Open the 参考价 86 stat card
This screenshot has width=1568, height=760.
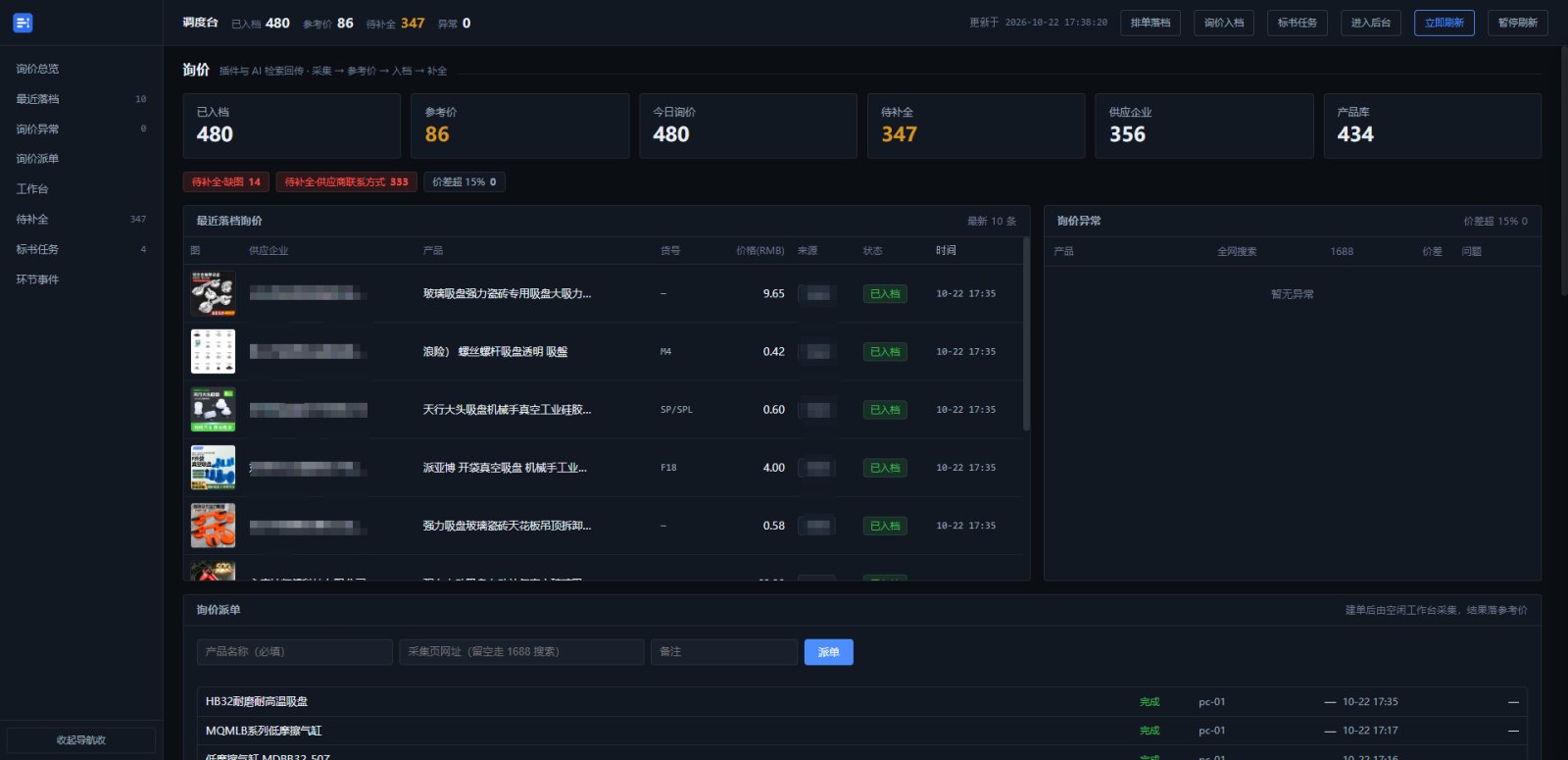click(520, 126)
